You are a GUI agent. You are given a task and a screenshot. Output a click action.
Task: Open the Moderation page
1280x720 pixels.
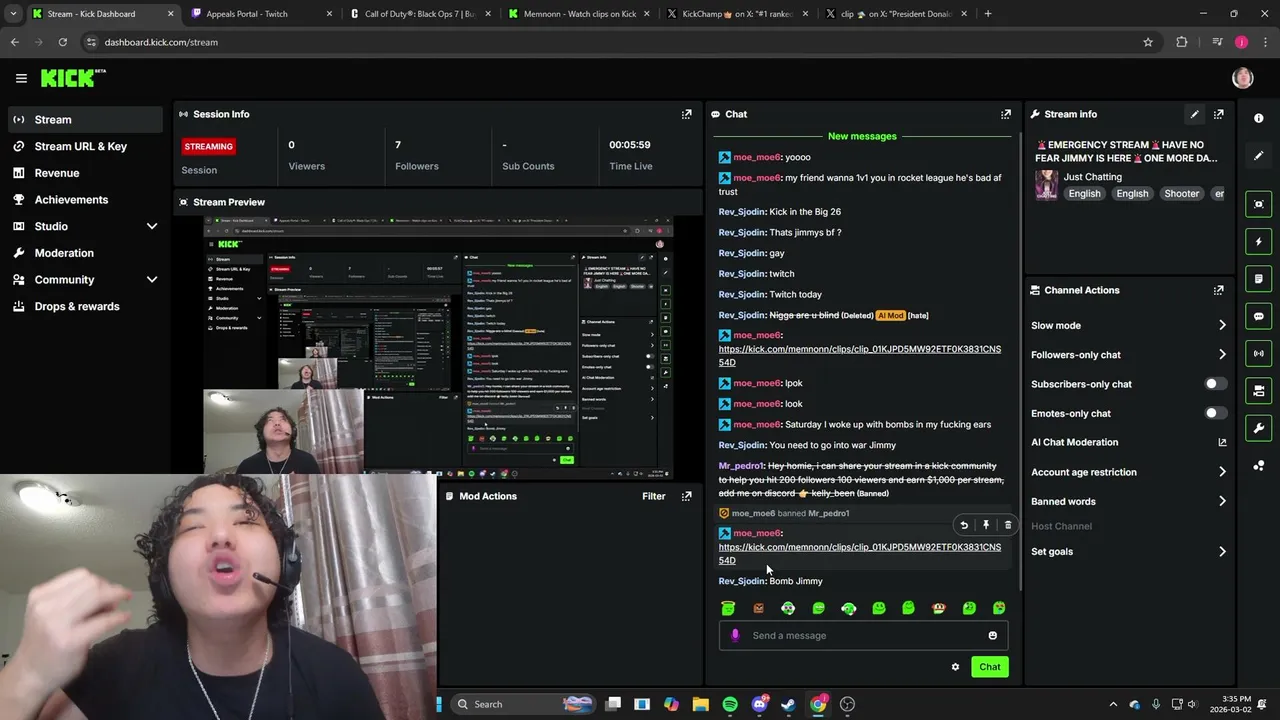coord(85,253)
